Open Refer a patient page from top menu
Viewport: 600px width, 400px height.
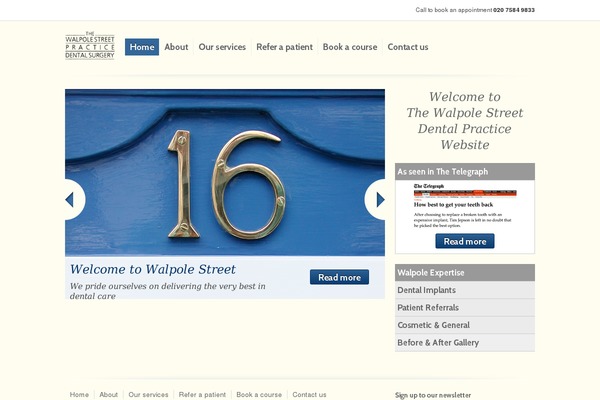284,47
